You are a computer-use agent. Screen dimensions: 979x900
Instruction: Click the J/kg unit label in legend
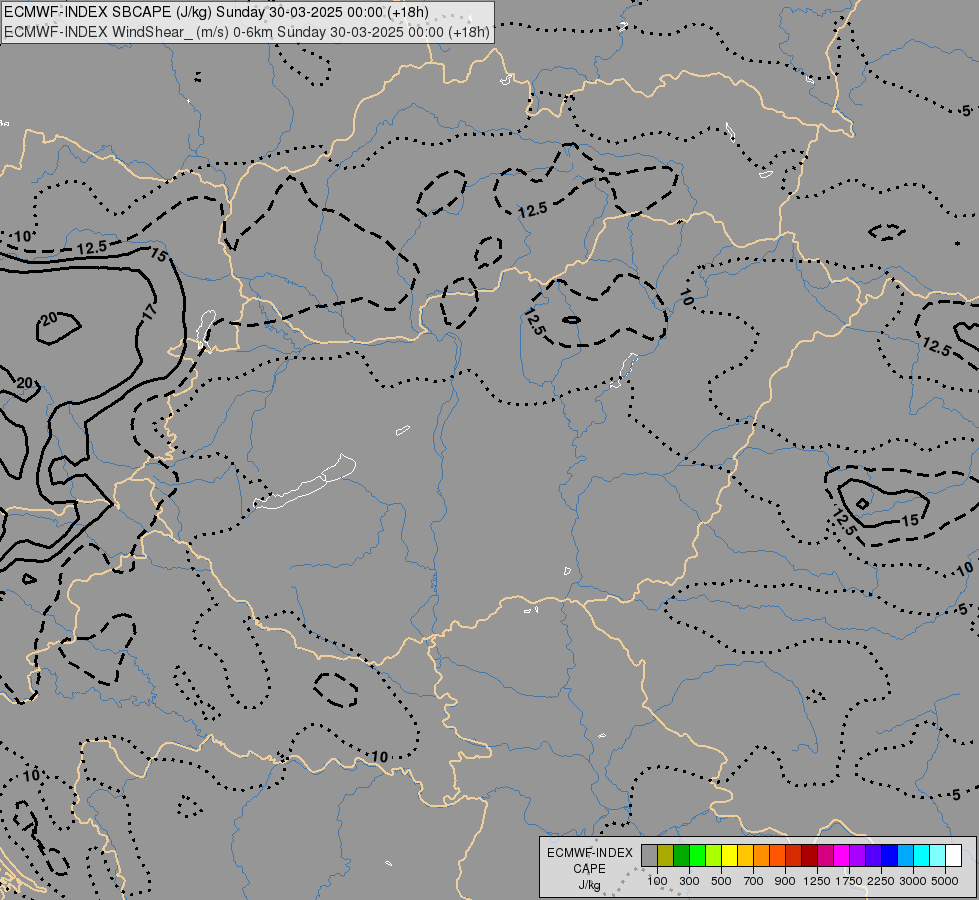point(589,885)
